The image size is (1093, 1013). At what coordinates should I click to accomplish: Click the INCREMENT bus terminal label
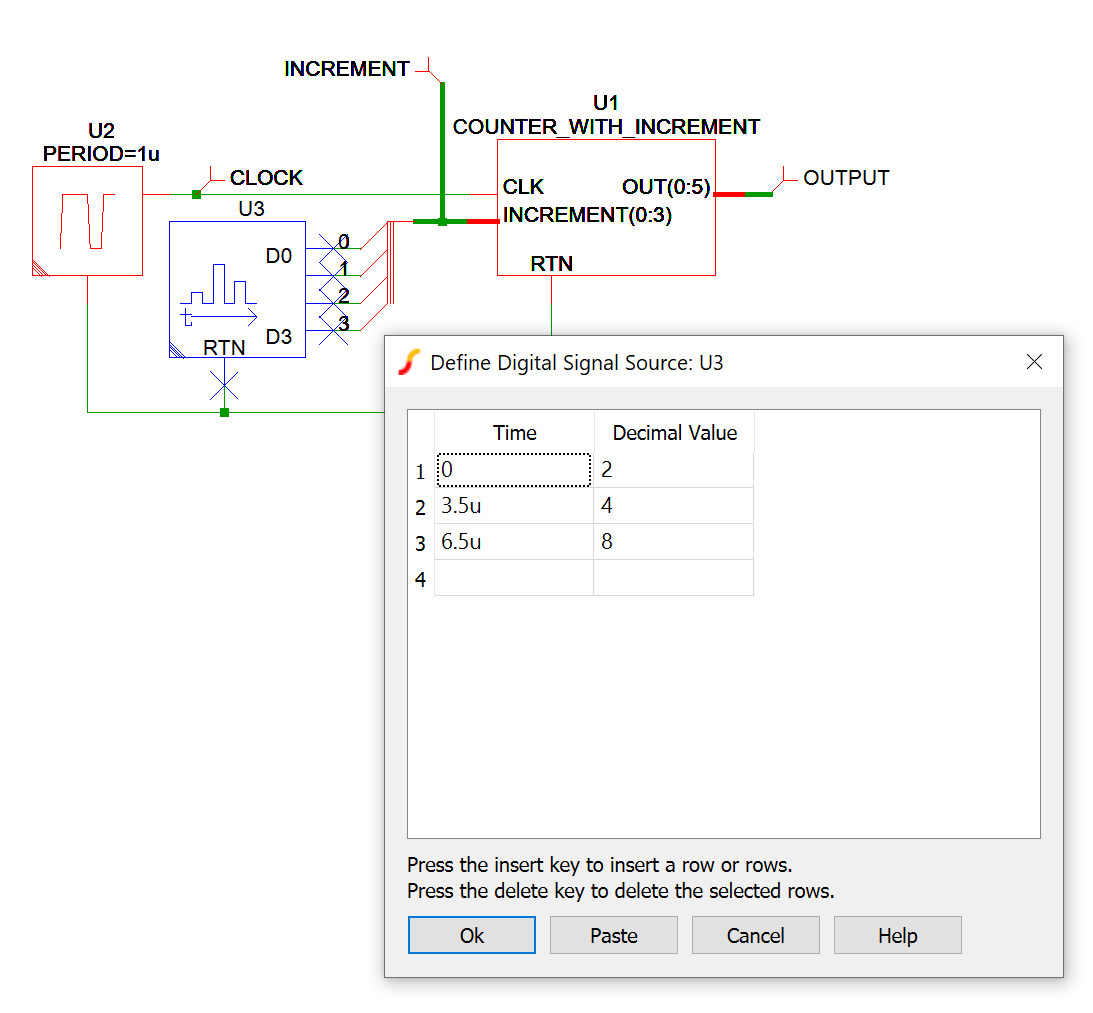coord(347,69)
